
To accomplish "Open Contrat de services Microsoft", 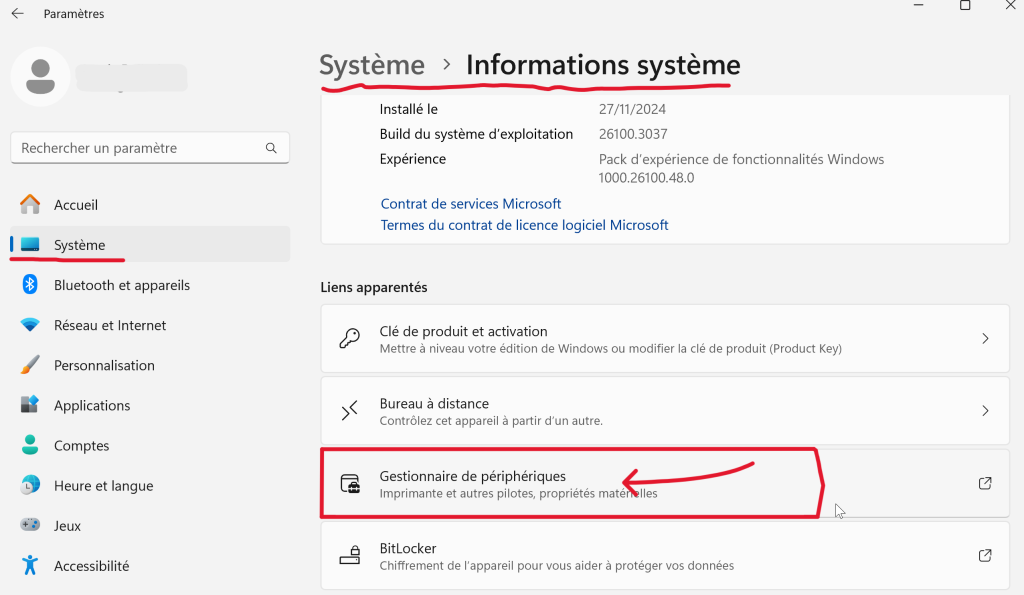I will [471, 203].
